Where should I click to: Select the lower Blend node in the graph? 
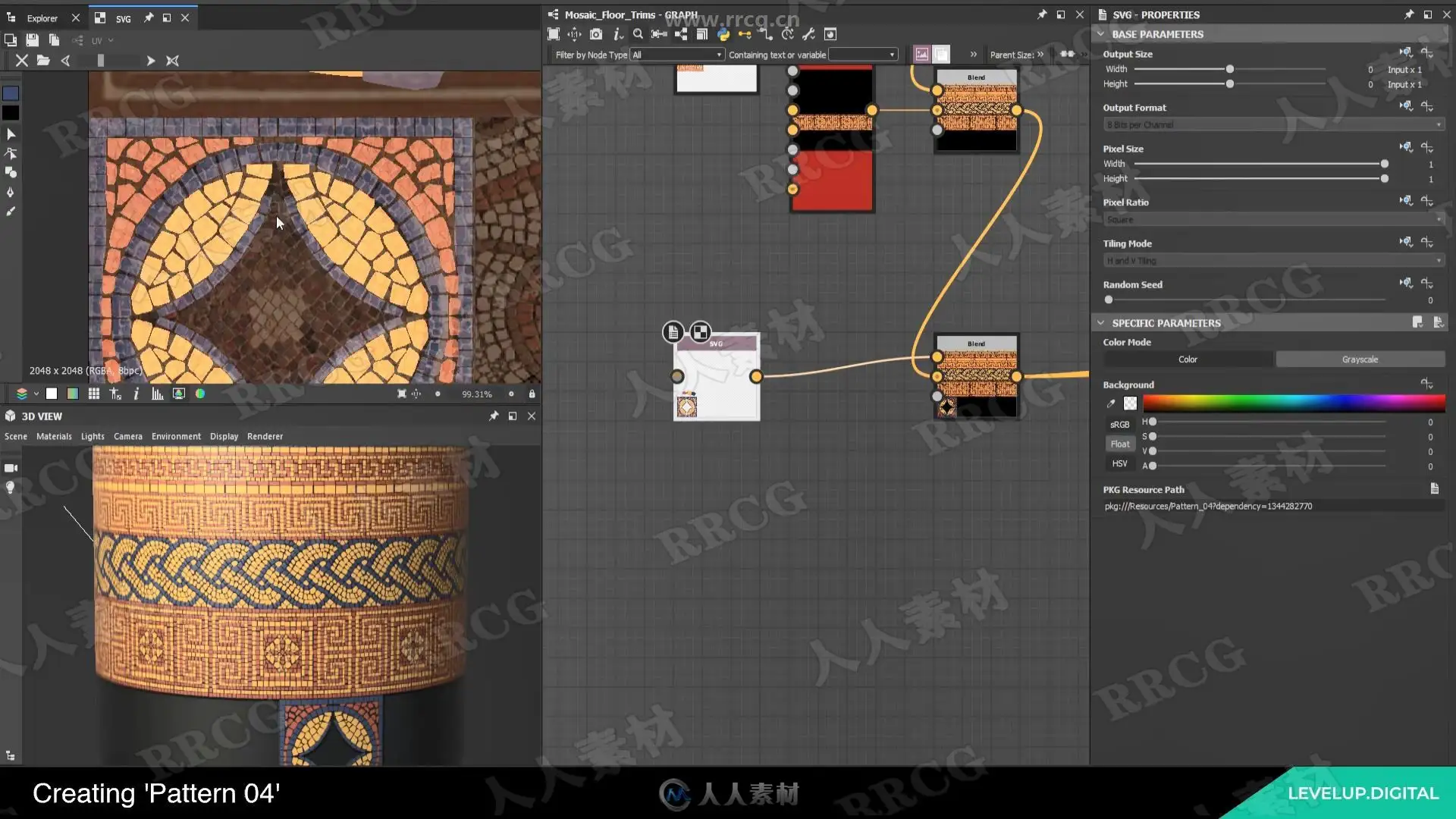point(976,377)
